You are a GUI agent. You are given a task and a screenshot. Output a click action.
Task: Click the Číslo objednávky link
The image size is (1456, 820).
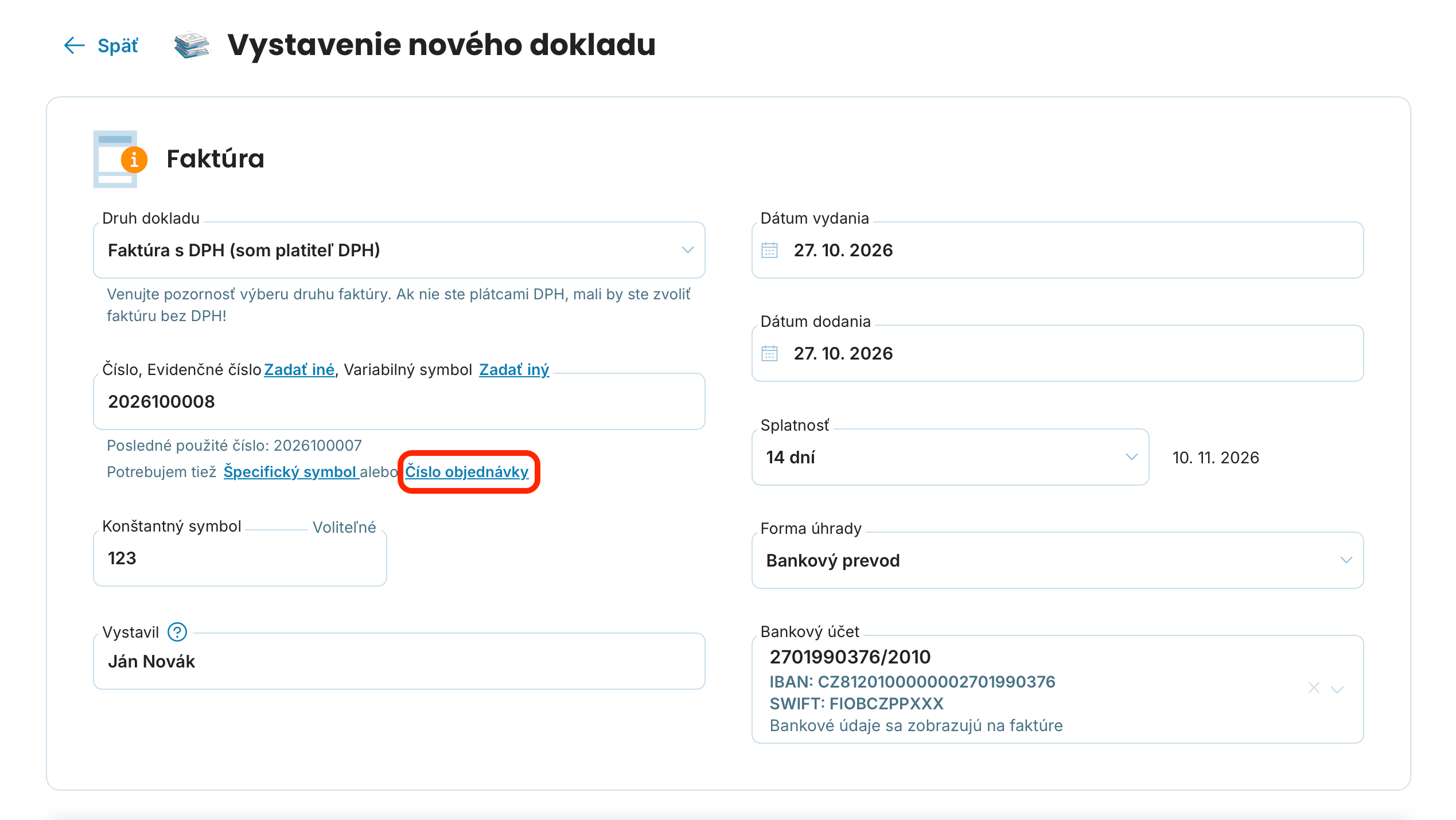pos(467,472)
